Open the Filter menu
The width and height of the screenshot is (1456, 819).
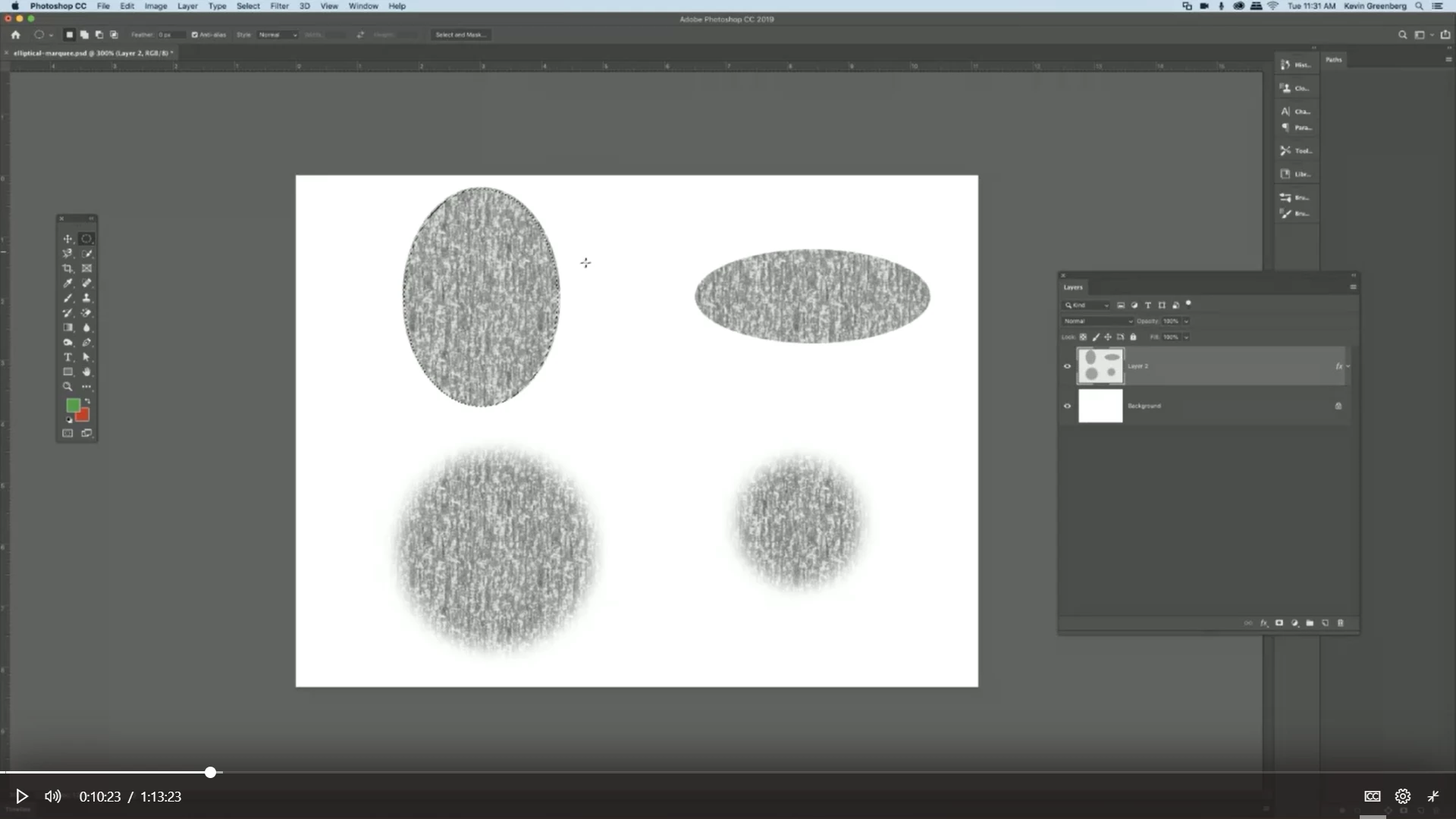coord(279,6)
